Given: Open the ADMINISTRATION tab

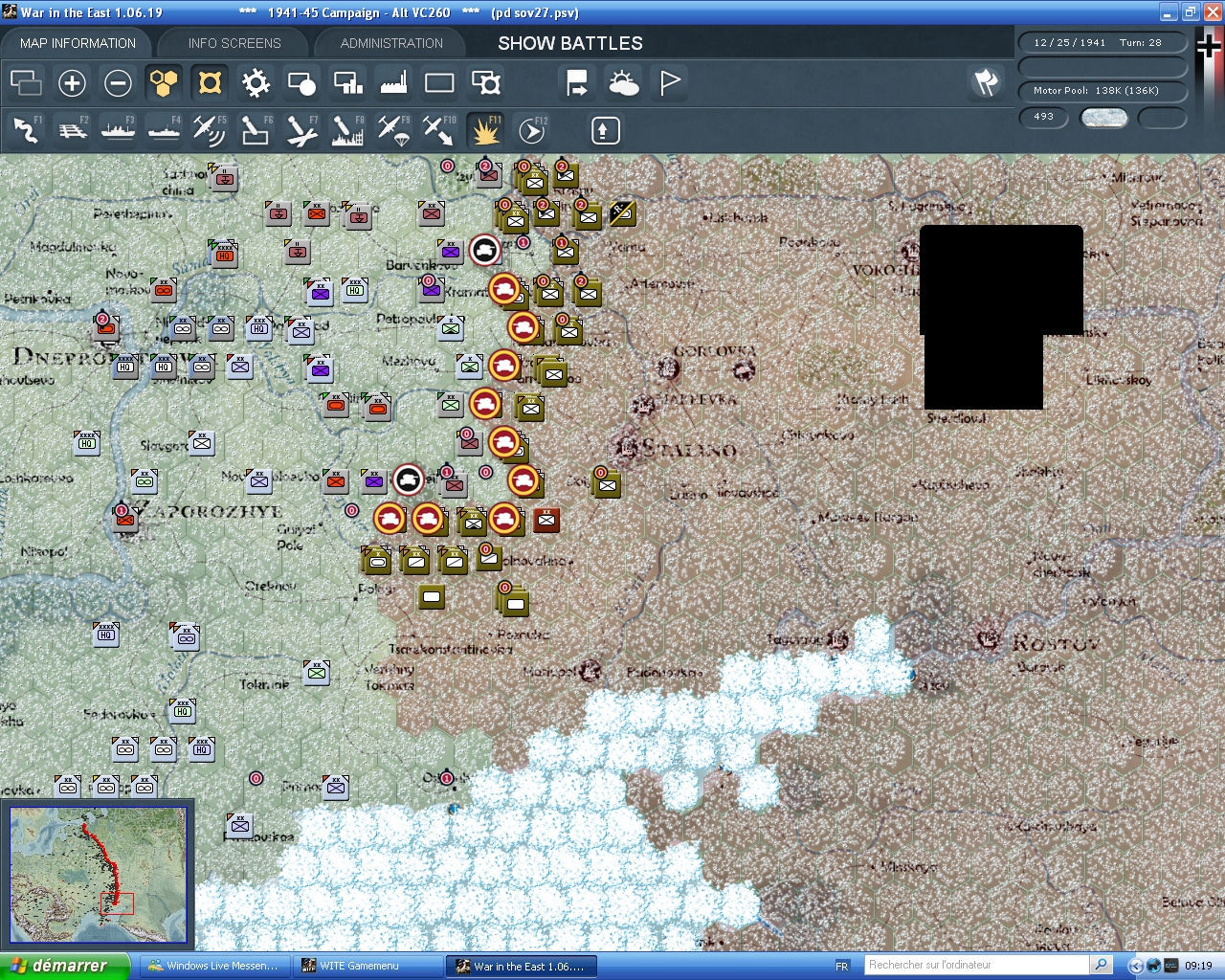Looking at the screenshot, I should pyautogui.click(x=390, y=42).
